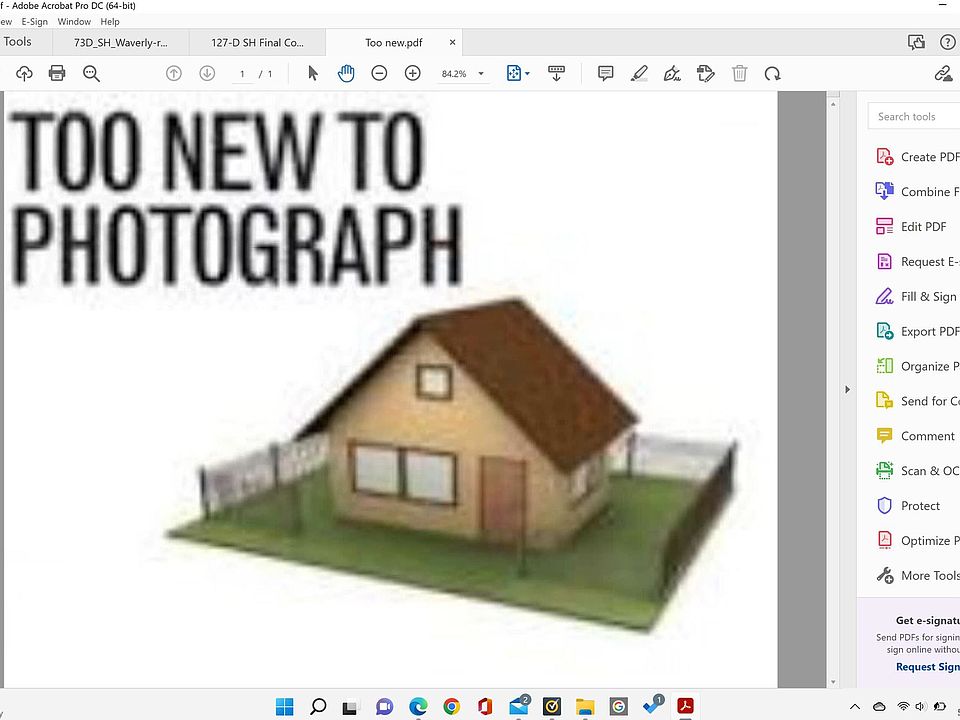Open the zoom percentage dropdown arrow

coord(481,73)
